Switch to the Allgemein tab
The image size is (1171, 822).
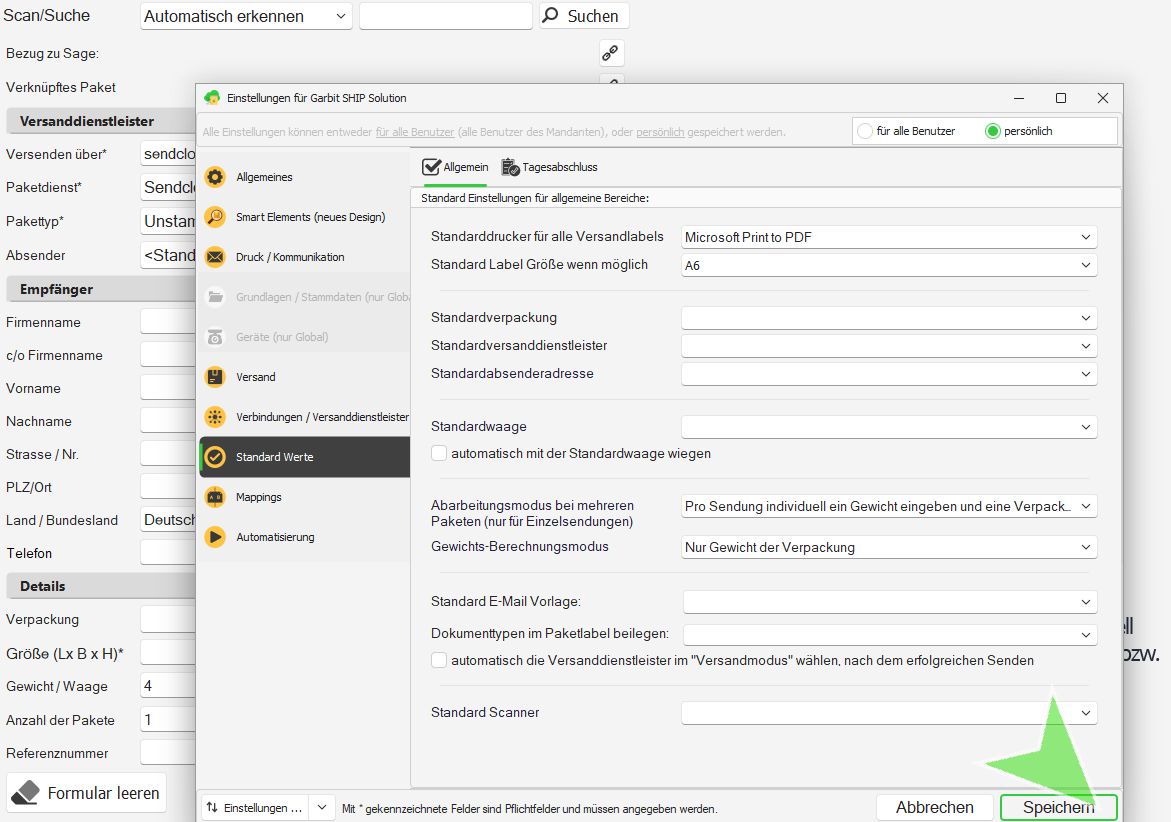coord(455,167)
